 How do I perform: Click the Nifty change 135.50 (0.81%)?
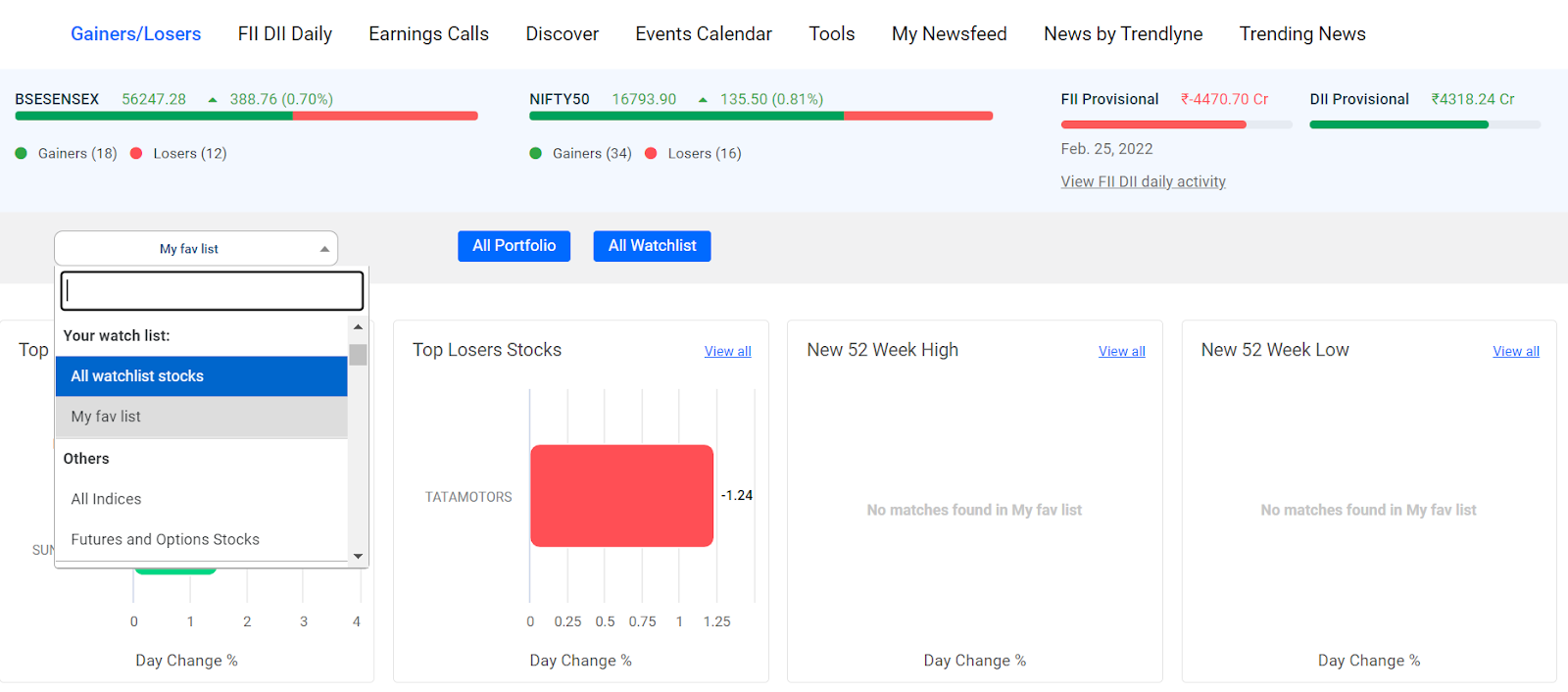click(x=771, y=99)
